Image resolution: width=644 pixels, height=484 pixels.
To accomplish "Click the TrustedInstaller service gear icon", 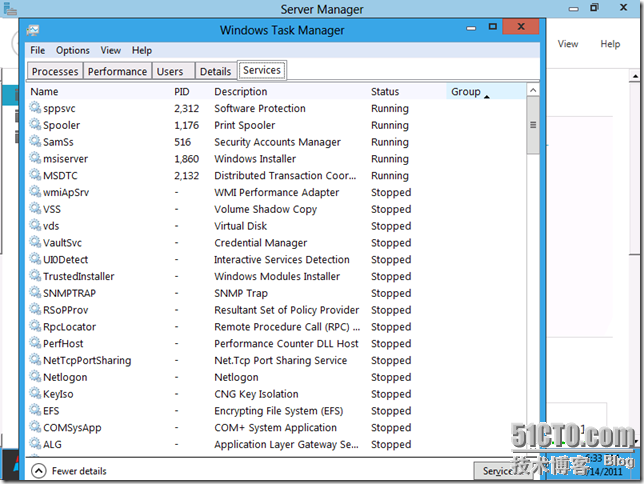I will point(35,276).
